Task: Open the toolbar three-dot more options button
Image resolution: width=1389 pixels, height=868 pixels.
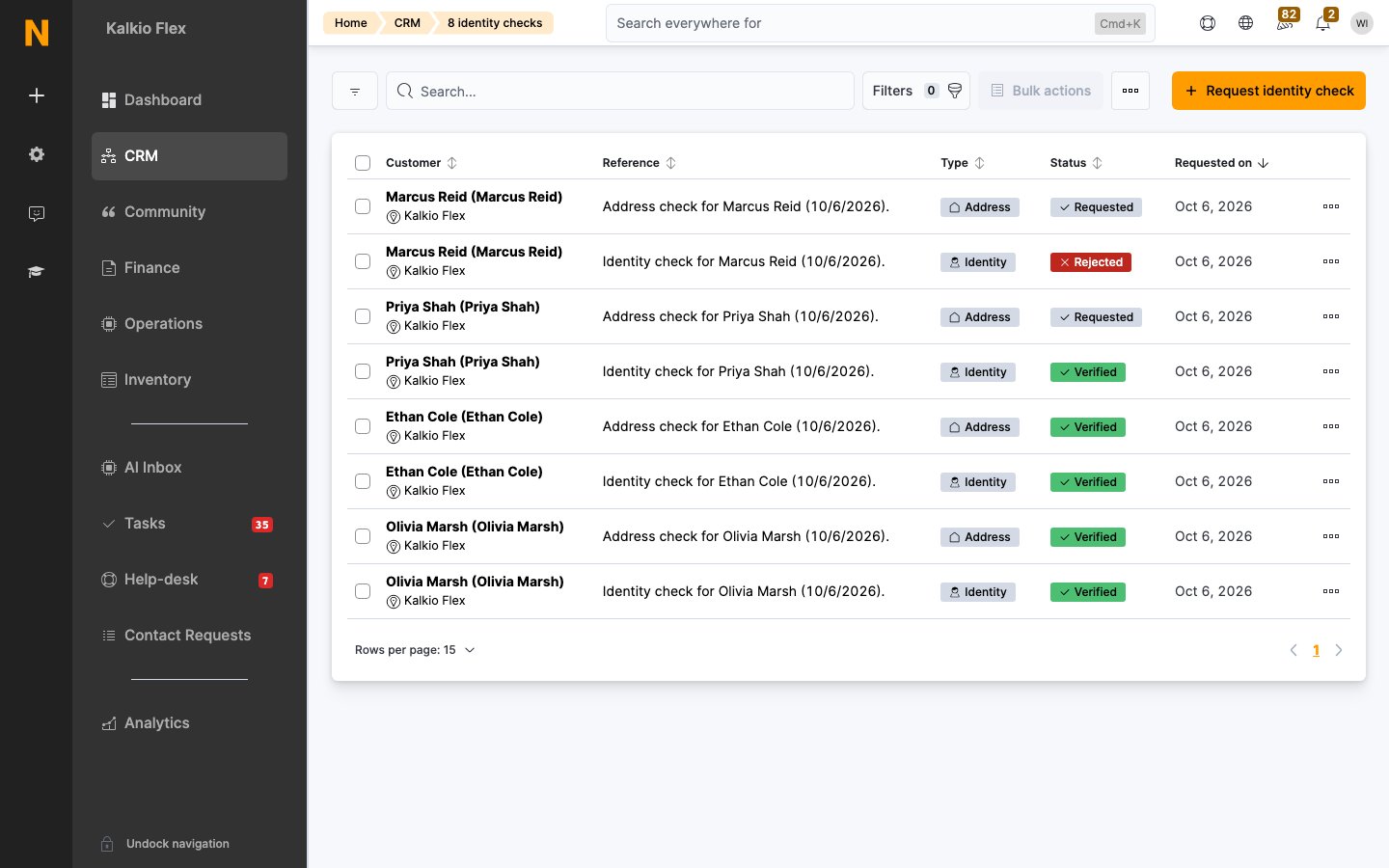Action: coord(1130,91)
